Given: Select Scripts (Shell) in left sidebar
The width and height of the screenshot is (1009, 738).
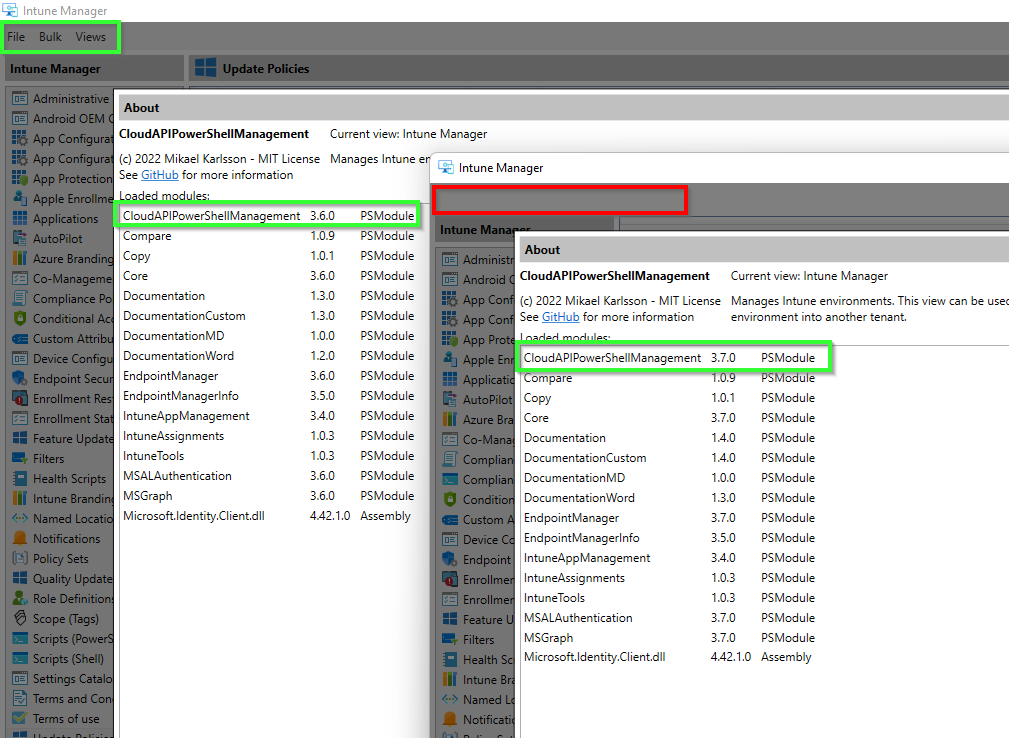Looking at the screenshot, I should (x=68, y=659).
